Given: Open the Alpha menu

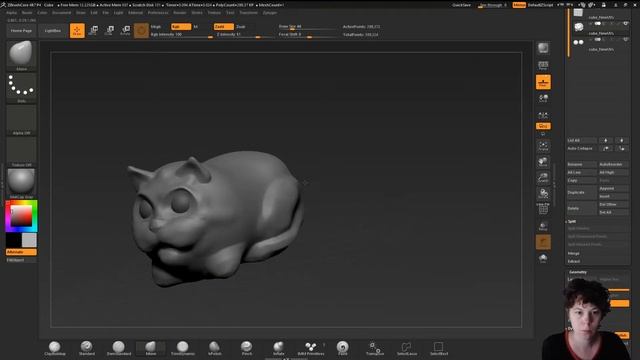Looking at the screenshot, I should 11,13.
